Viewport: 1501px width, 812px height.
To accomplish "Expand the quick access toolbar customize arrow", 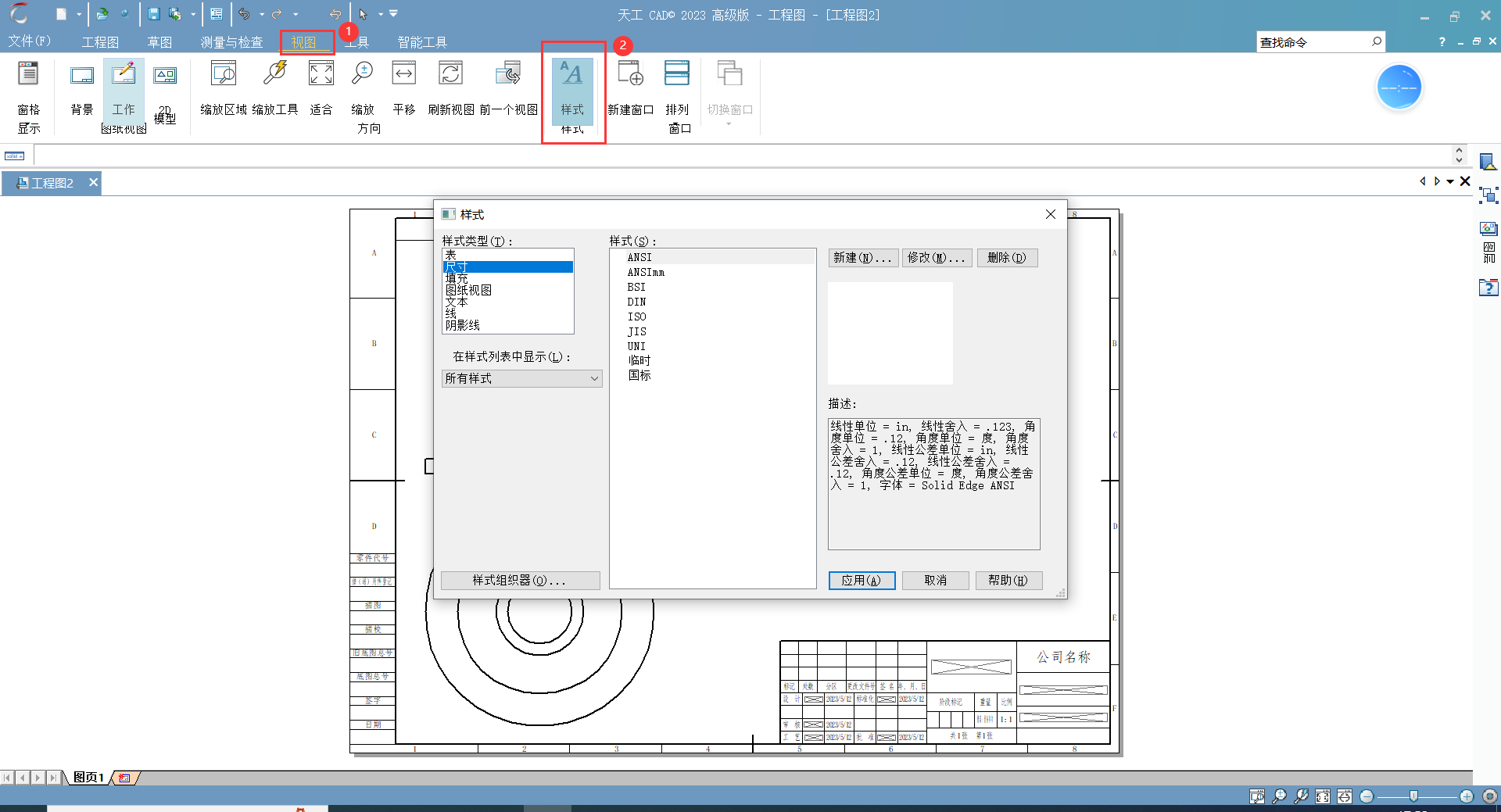I will point(393,14).
